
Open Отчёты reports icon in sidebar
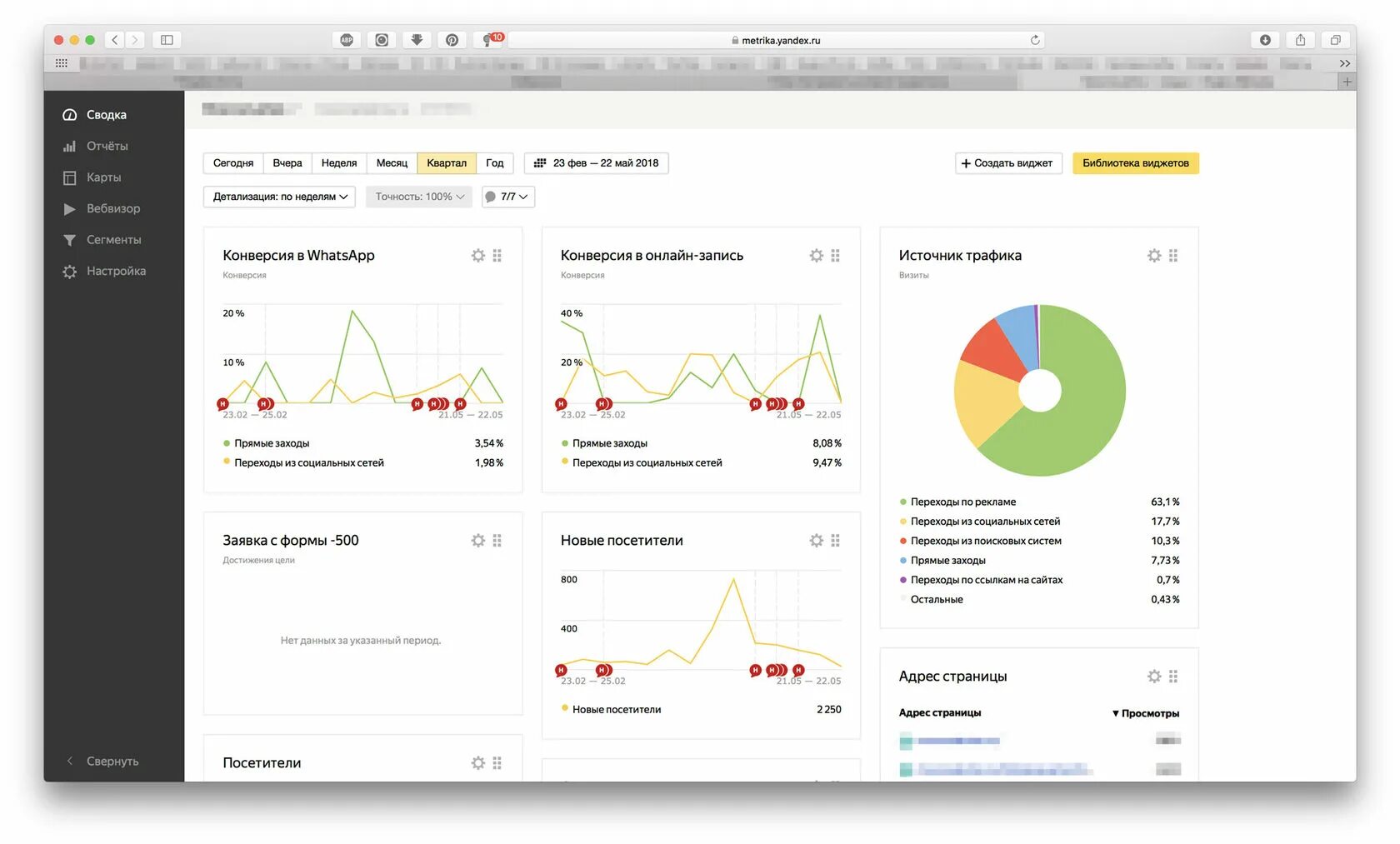pyautogui.click(x=70, y=146)
